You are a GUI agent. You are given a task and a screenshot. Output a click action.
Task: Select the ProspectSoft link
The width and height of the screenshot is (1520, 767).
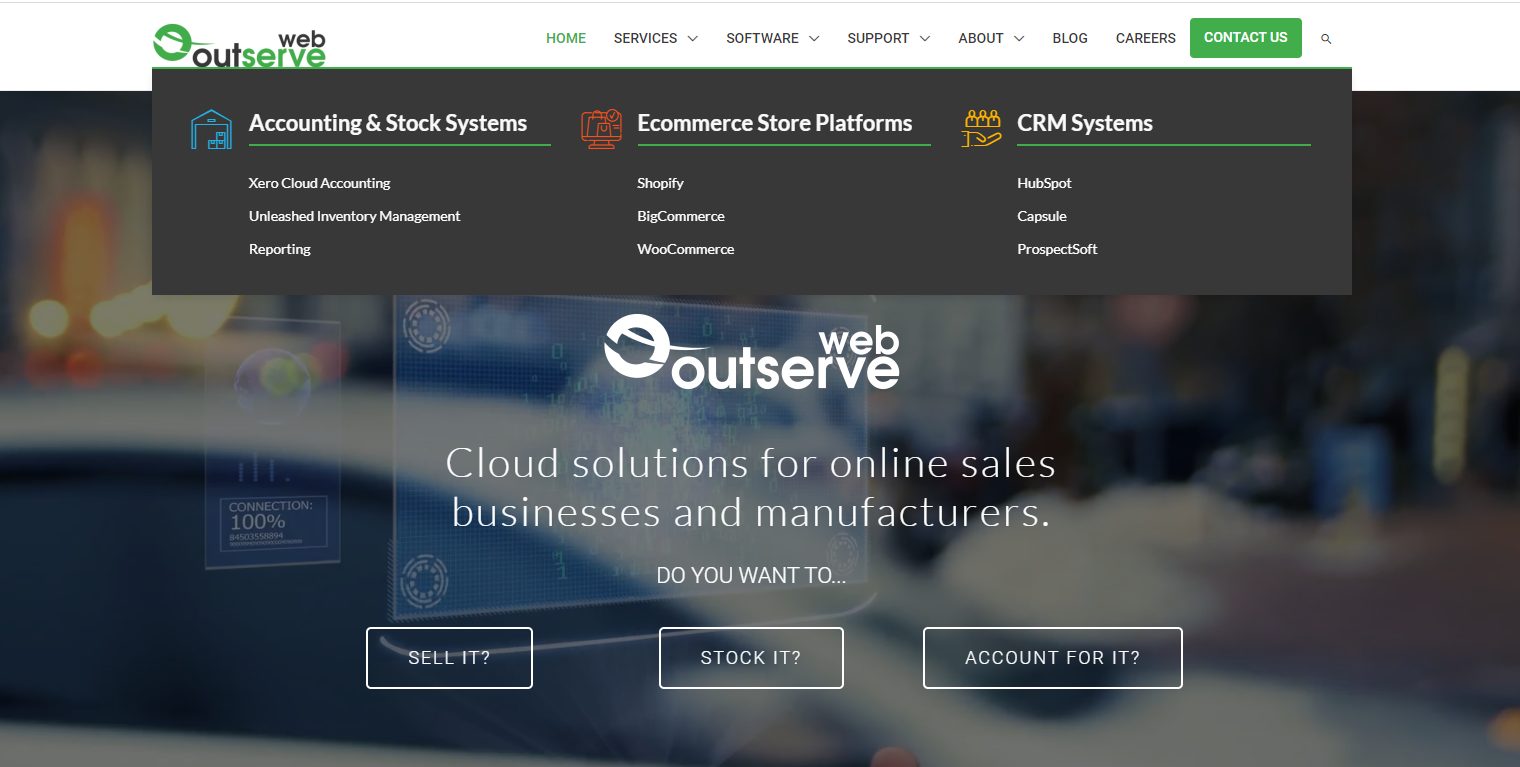(x=1057, y=249)
